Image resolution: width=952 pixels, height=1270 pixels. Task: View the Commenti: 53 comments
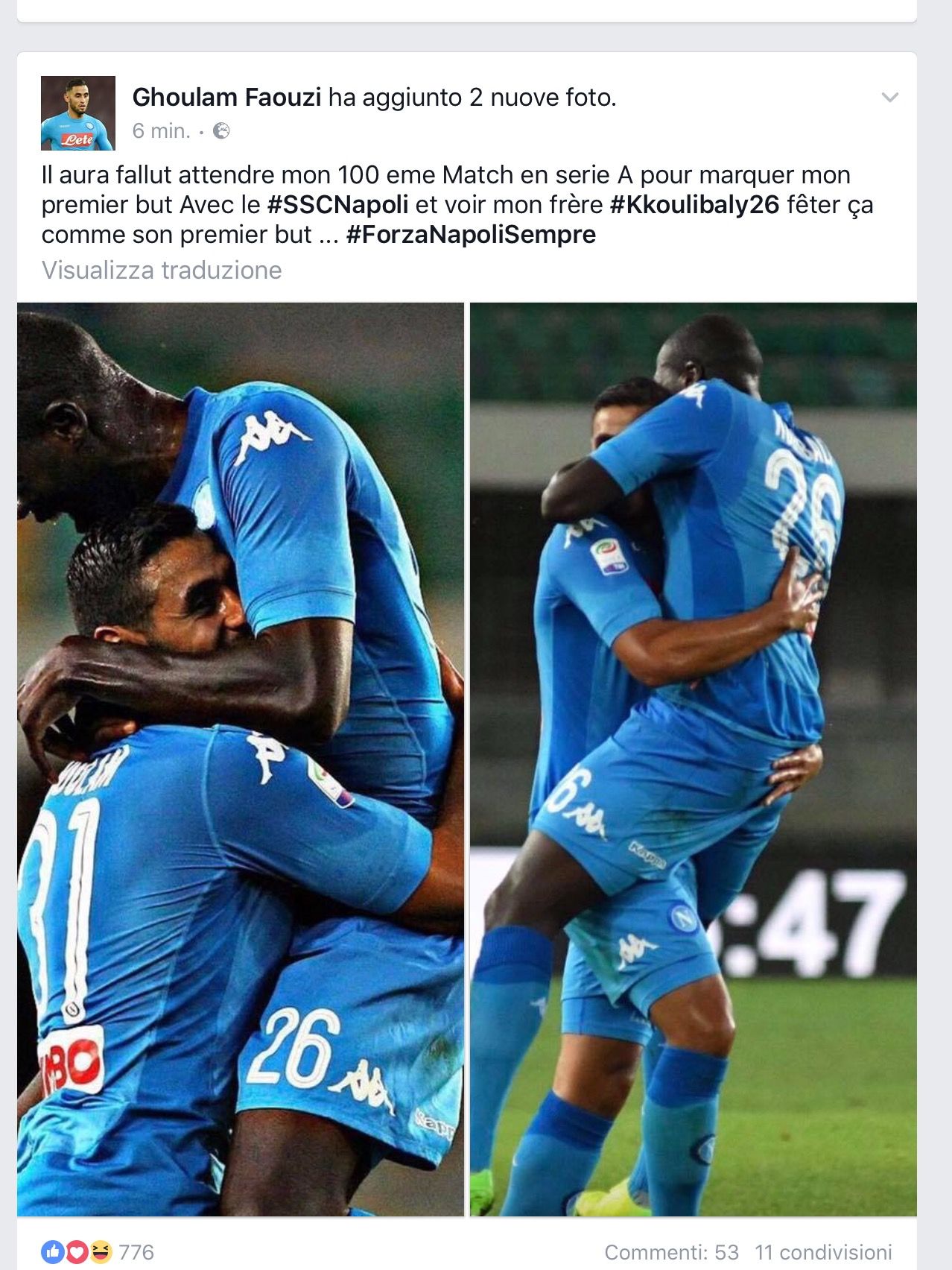click(671, 1252)
